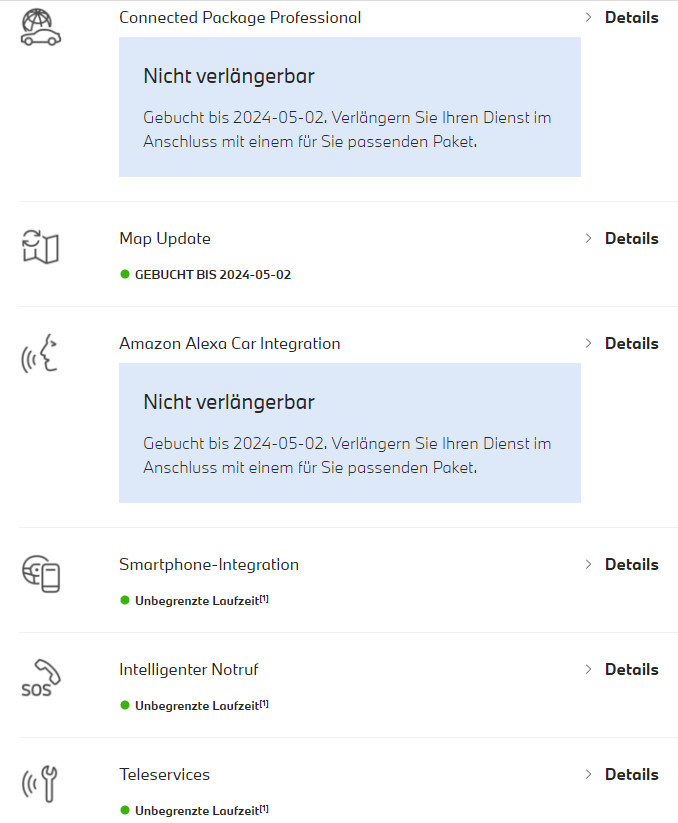This screenshot has width=678, height=823.
Task: Click the Intelligenter Notruf SOS phone icon
Action: [40, 677]
